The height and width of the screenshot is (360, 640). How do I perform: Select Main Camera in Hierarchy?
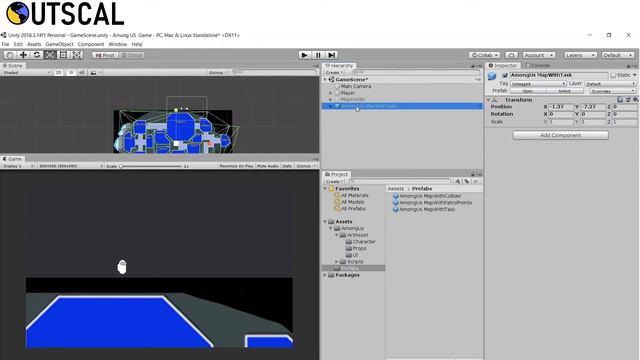click(356, 87)
